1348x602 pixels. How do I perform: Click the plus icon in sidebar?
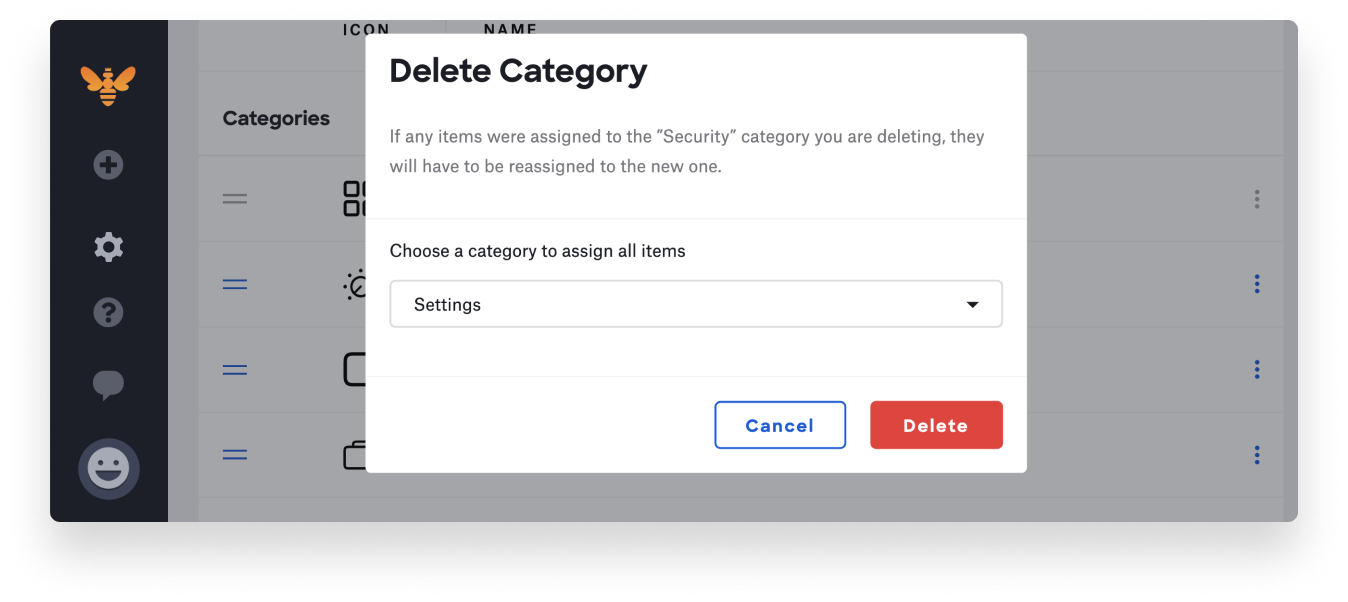point(108,165)
